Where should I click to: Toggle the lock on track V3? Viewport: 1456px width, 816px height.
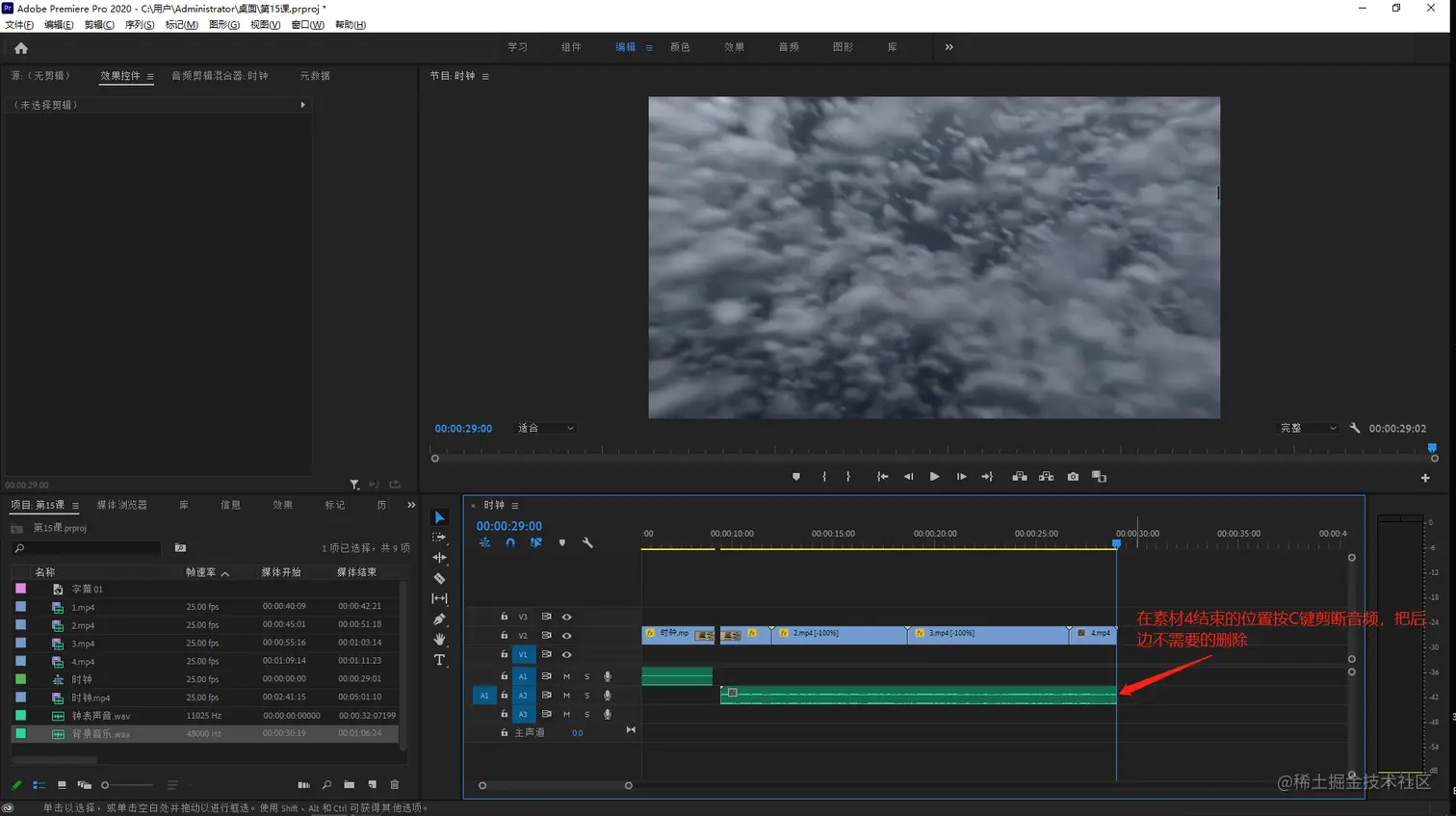tap(504, 617)
